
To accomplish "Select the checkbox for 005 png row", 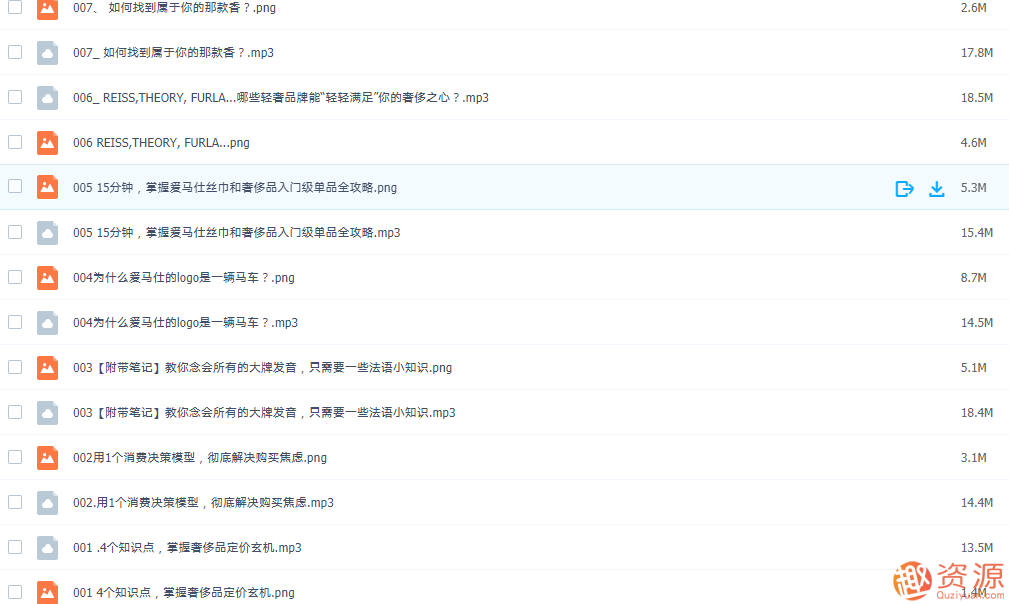I will (x=14, y=188).
